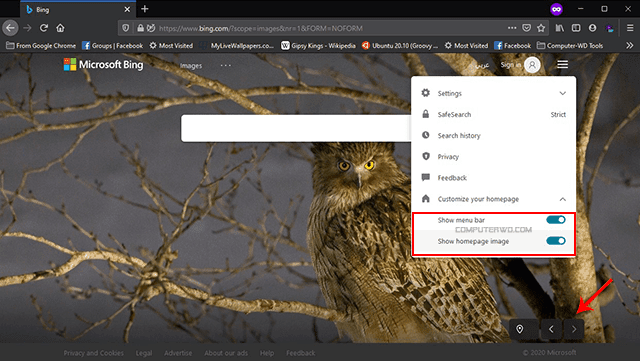
Task: Open the Legal footer link
Action: (x=144, y=353)
